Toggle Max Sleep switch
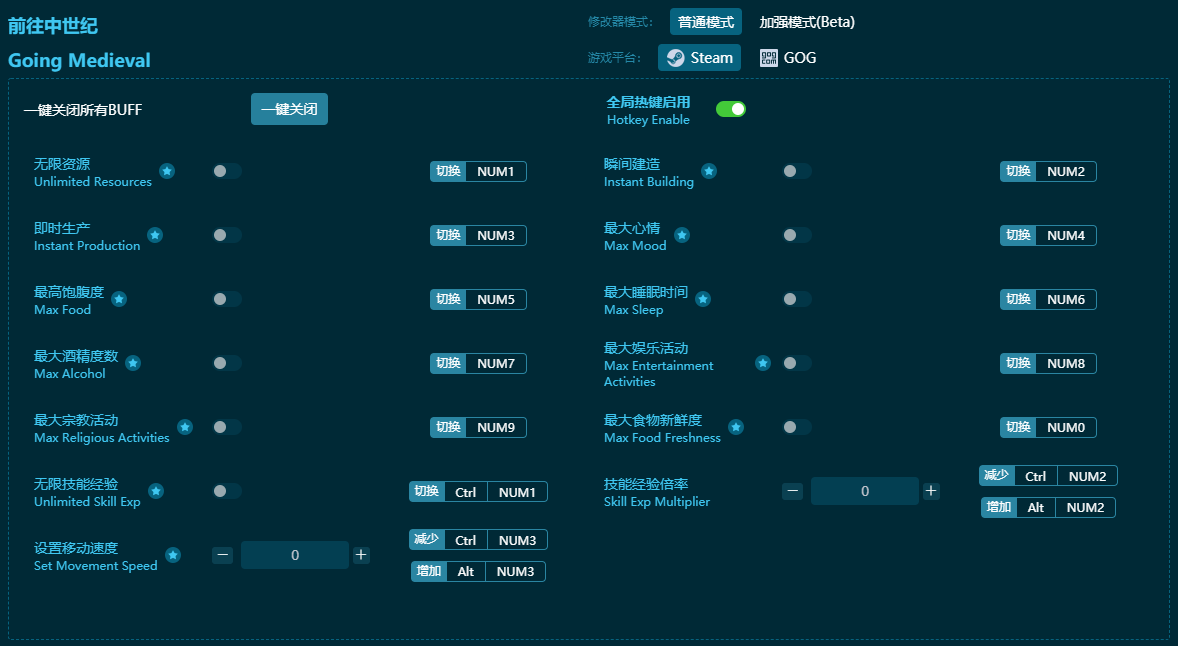 [796, 299]
